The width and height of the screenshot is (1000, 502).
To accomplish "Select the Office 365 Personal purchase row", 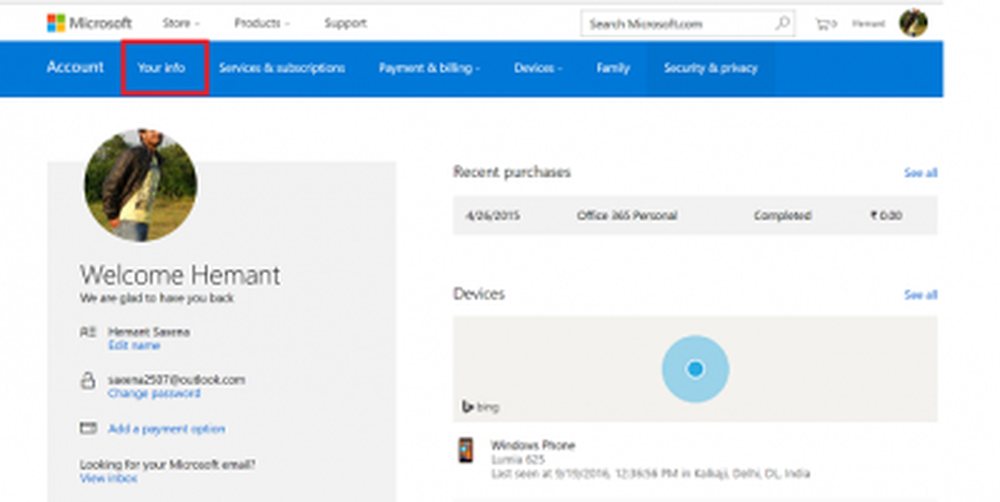I will pyautogui.click(x=695, y=216).
